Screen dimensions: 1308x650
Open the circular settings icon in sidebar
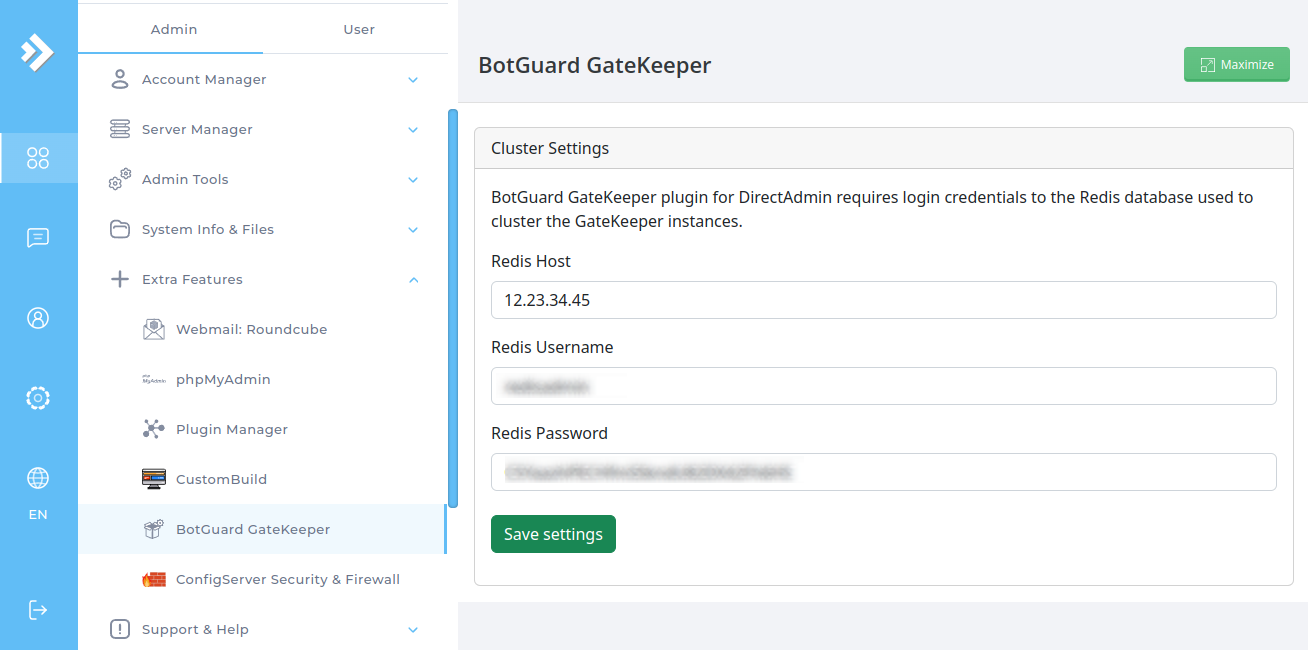tap(38, 398)
